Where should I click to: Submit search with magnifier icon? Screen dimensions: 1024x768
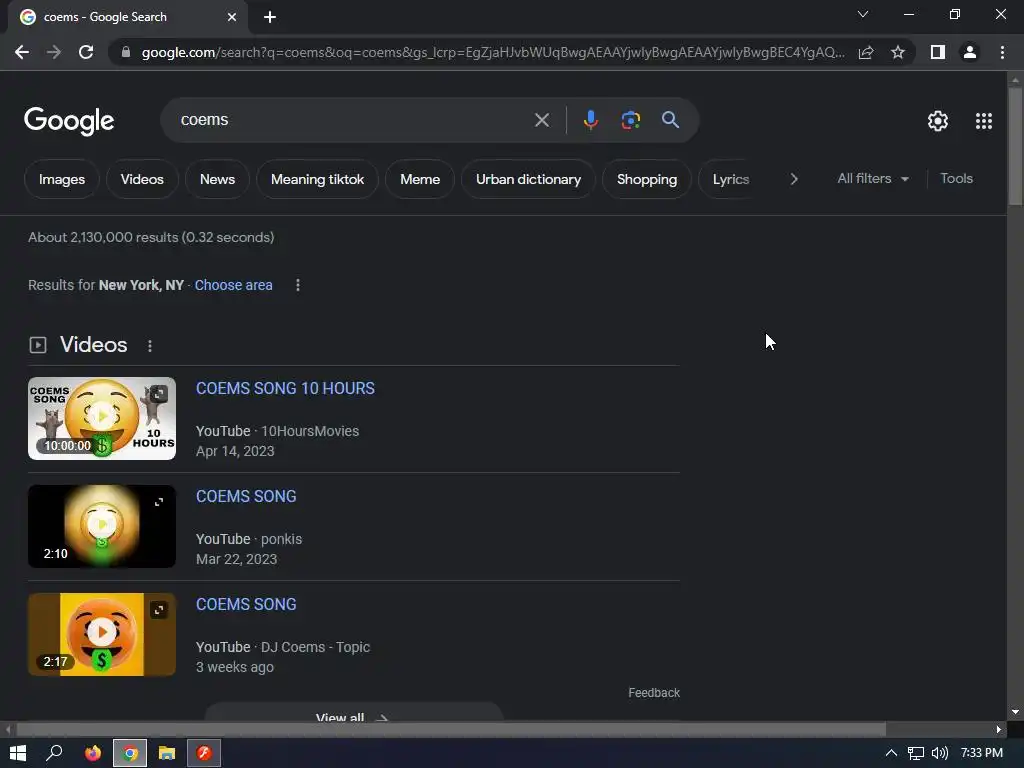click(x=670, y=120)
